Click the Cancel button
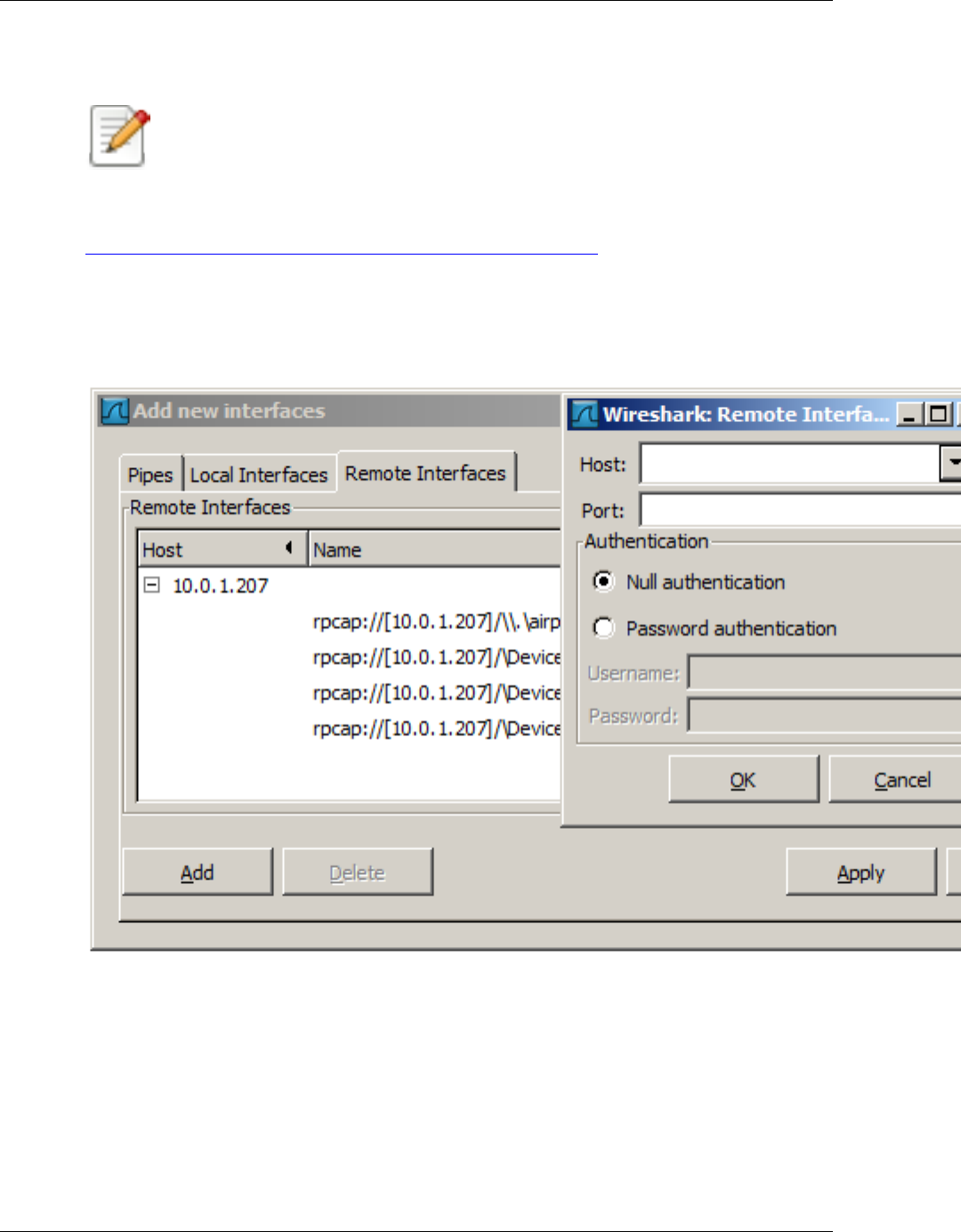The height and width of the screenshot is (1232, 961). click(x=895, y=780)
